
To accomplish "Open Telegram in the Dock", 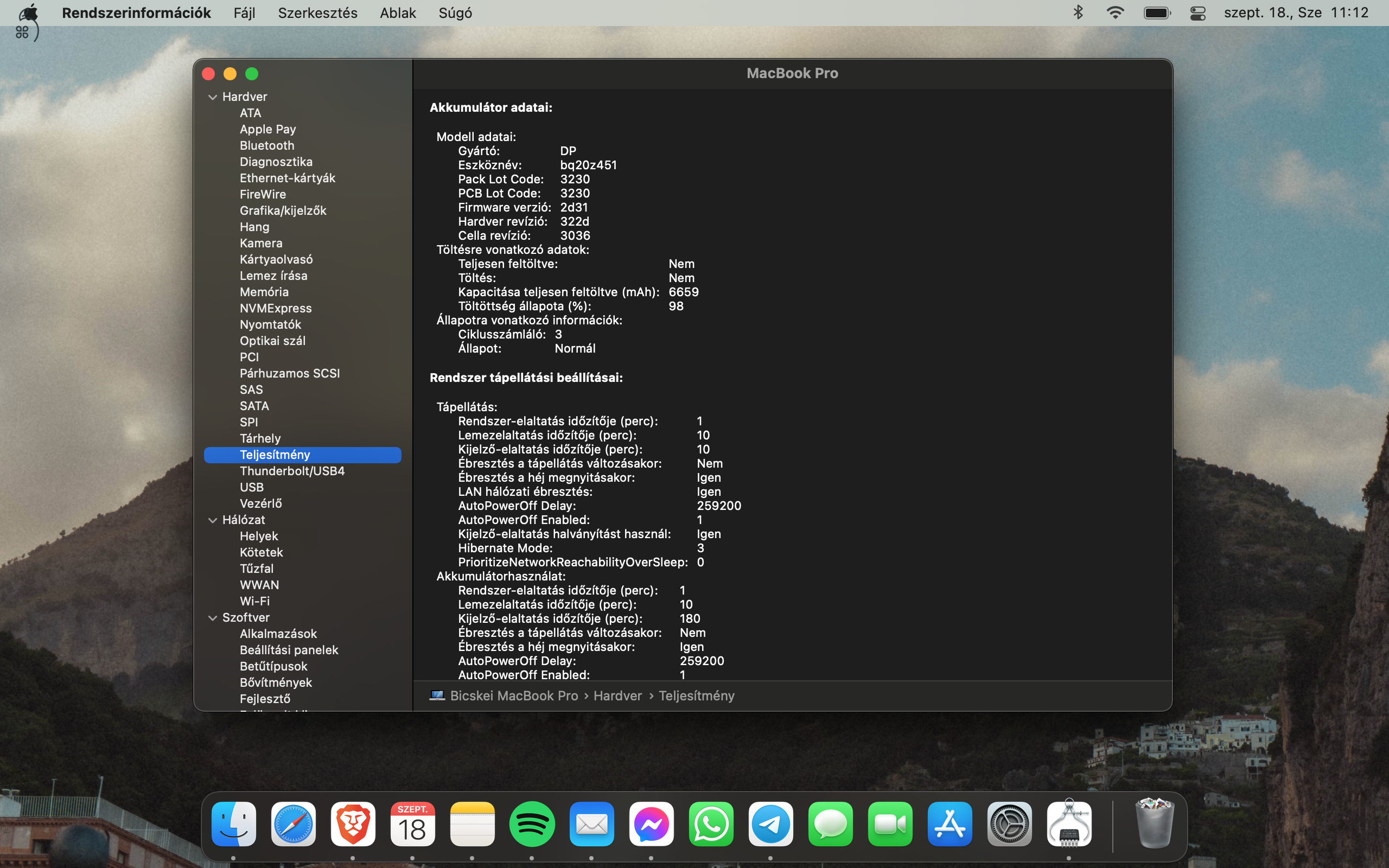I will point(771,825).
